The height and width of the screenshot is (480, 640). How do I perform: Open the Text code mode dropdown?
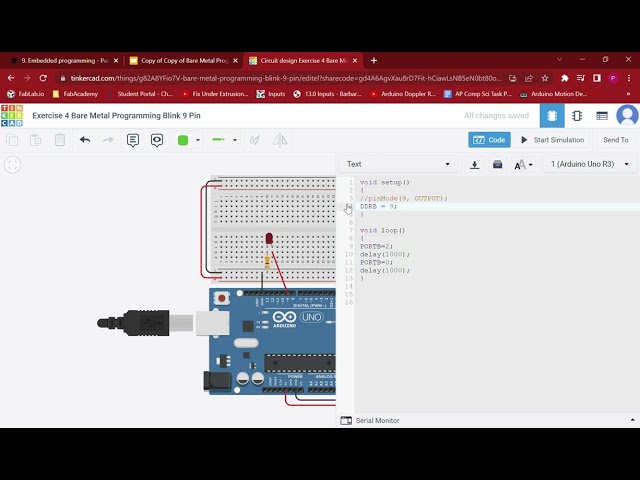coord(398,164)
